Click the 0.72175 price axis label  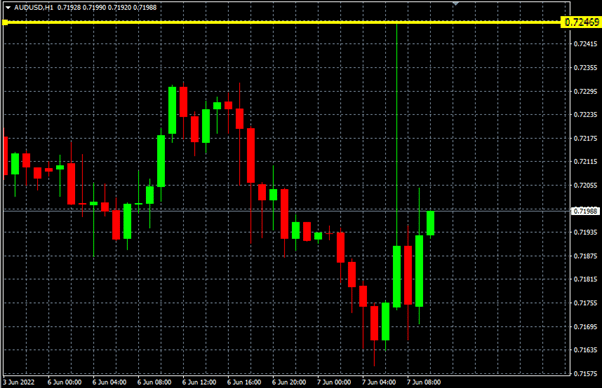pyautogui.click(x=585, y=138)
